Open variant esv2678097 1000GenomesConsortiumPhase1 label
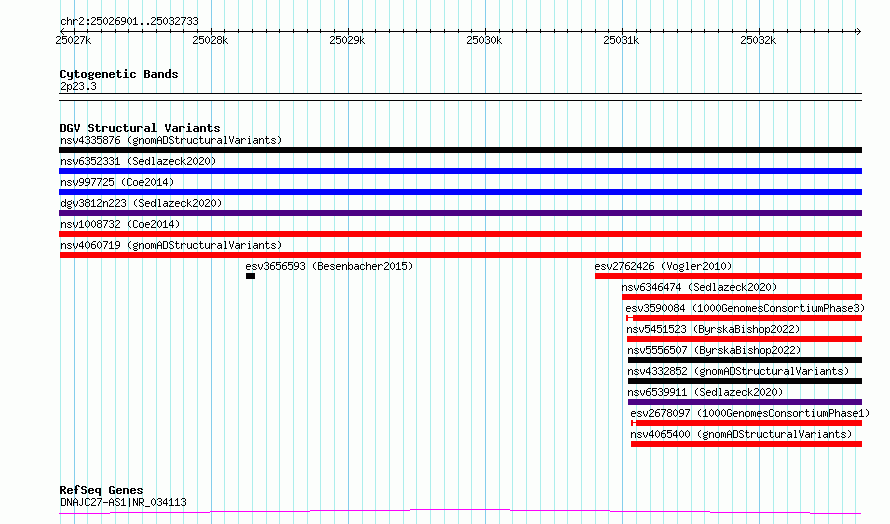The width and height of the screenshot is (890, 524). tap(750, 413)
